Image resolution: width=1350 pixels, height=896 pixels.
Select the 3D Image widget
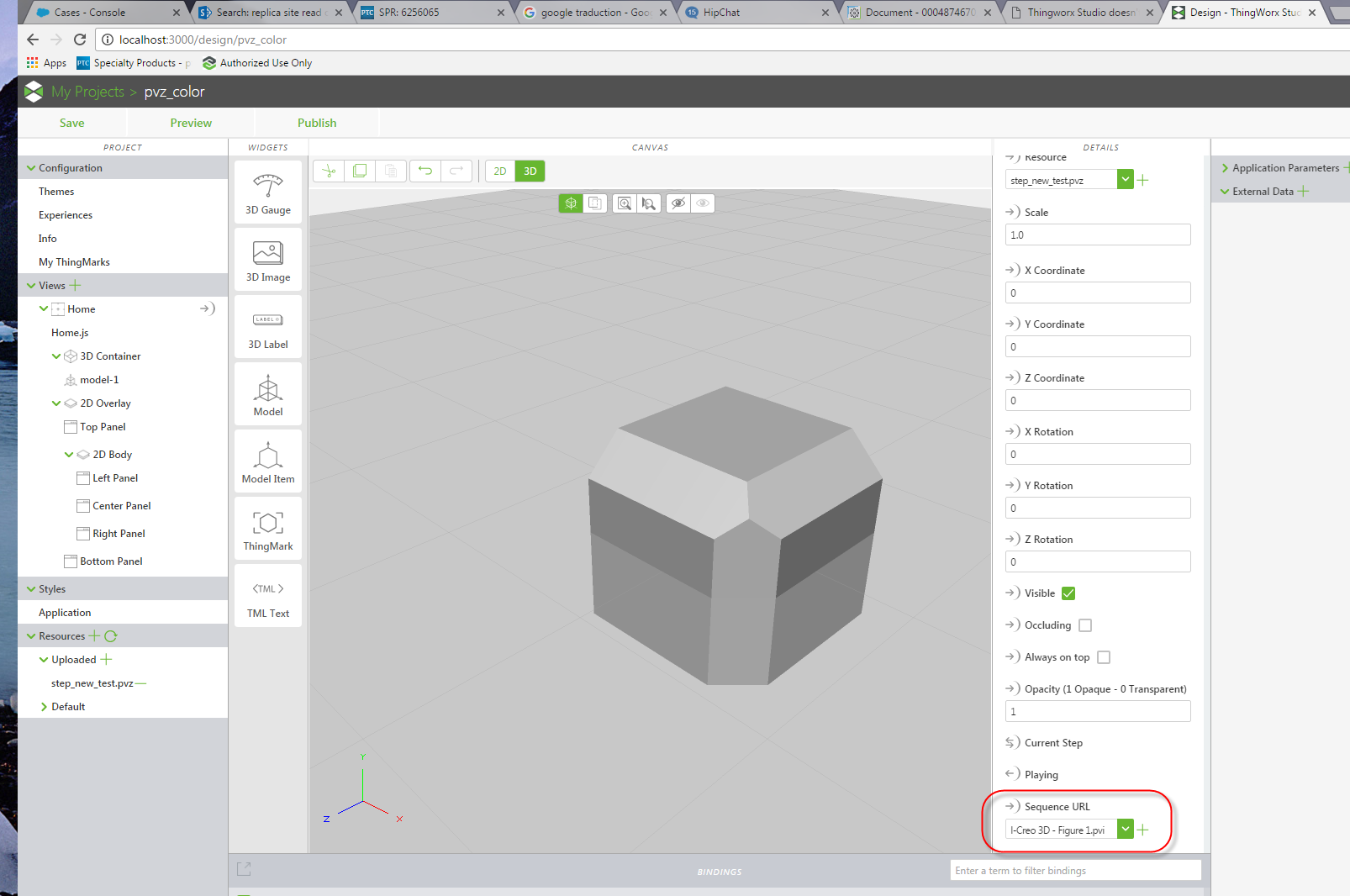(268, 261)
